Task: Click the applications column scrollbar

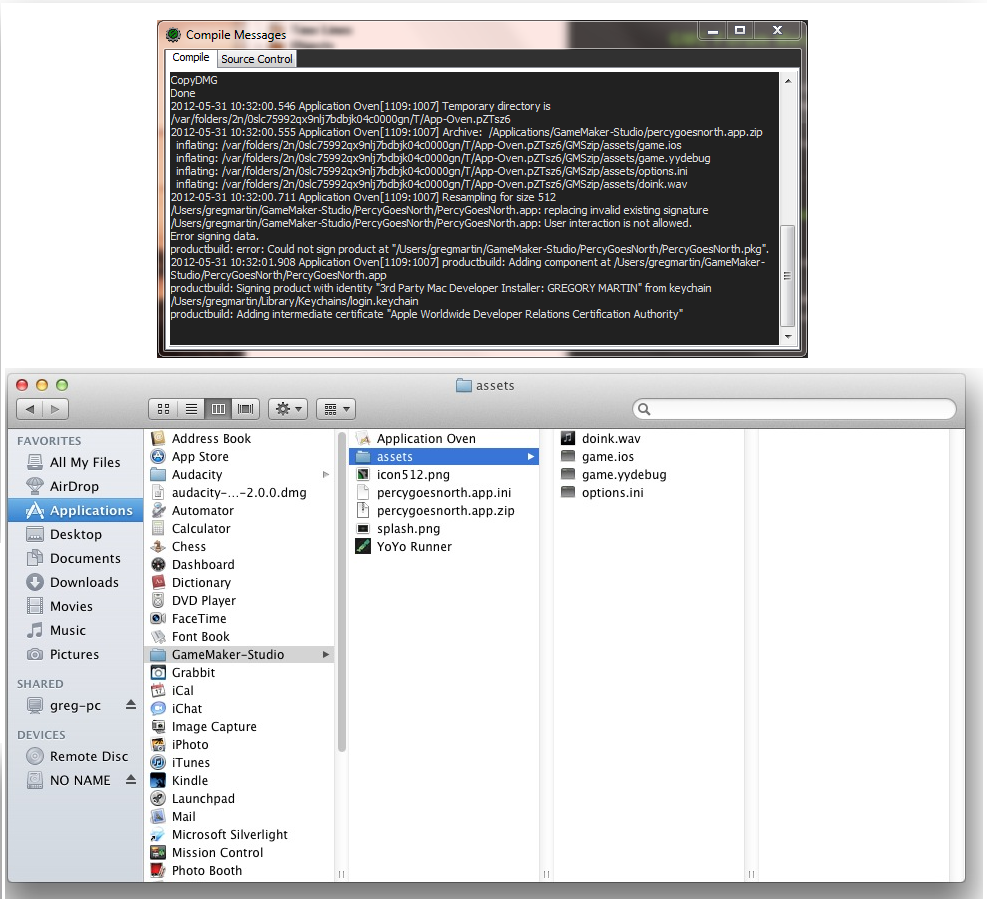Action: coord(342,592)
